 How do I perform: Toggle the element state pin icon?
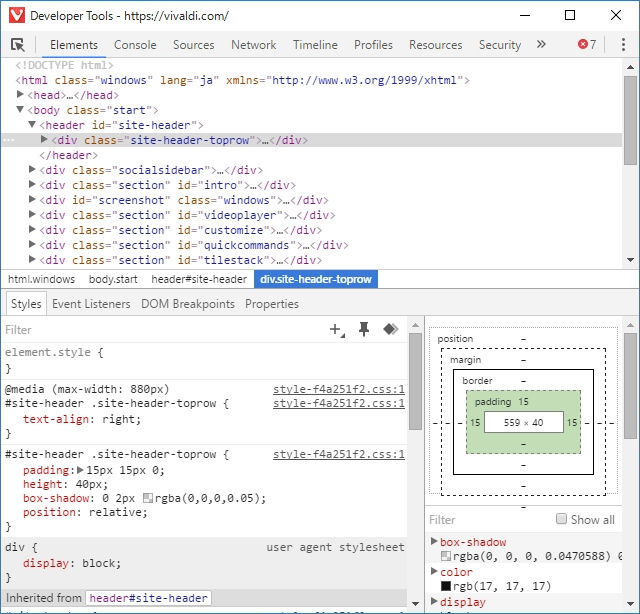click(x=364, y=329)
